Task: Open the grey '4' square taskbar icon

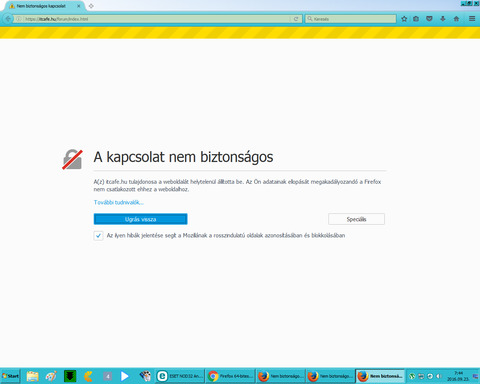Action: coord(107,376)
